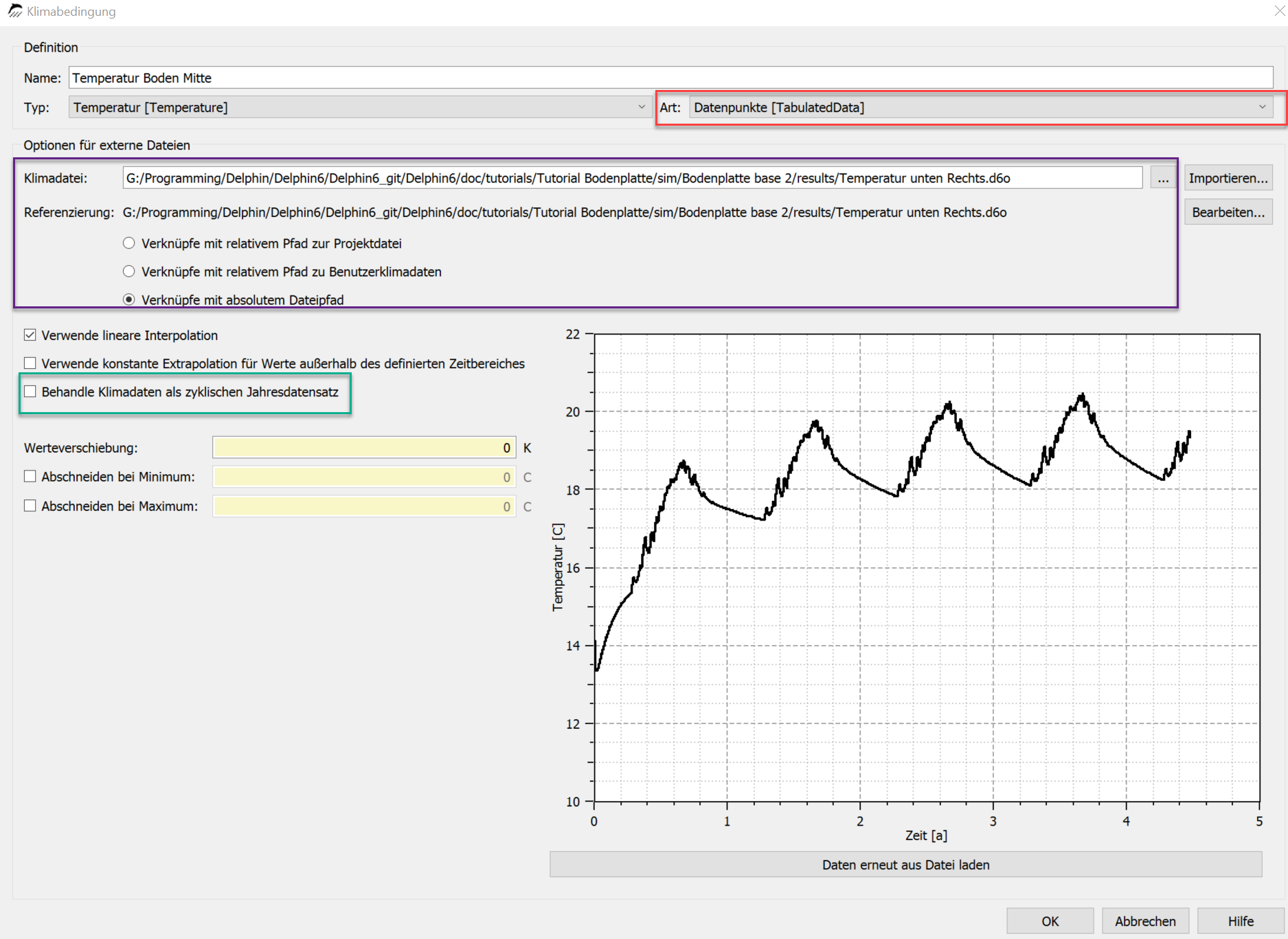Screen dimensions: 1288x939
Task: Click 'Daten erneut aus Datei laden' button
Action: pyautogui.click(x=905, y=865)
